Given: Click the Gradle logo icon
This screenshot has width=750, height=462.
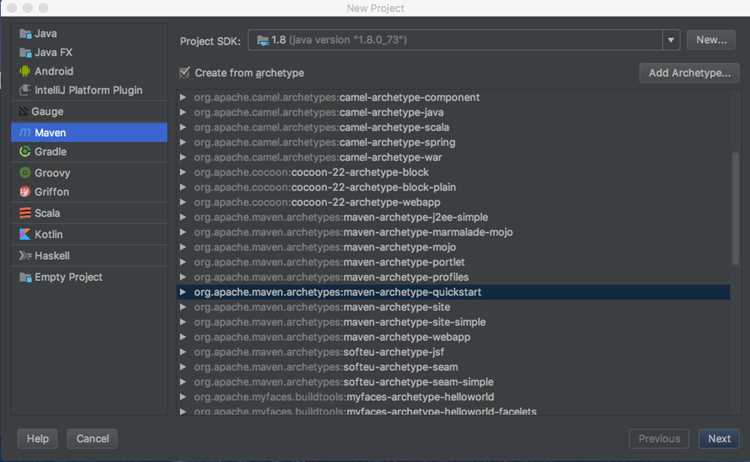Looking at the screenshot, I should pyautogui.click(x=25, y=152).
